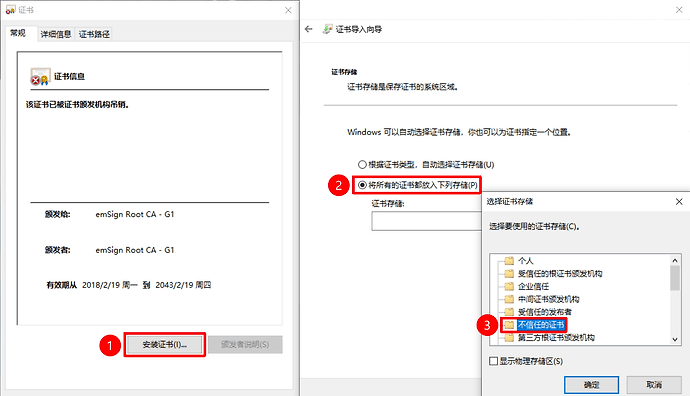The image size is (690, 396).
Task: Click the 证书存储 text field
Action: coord(426,221)
